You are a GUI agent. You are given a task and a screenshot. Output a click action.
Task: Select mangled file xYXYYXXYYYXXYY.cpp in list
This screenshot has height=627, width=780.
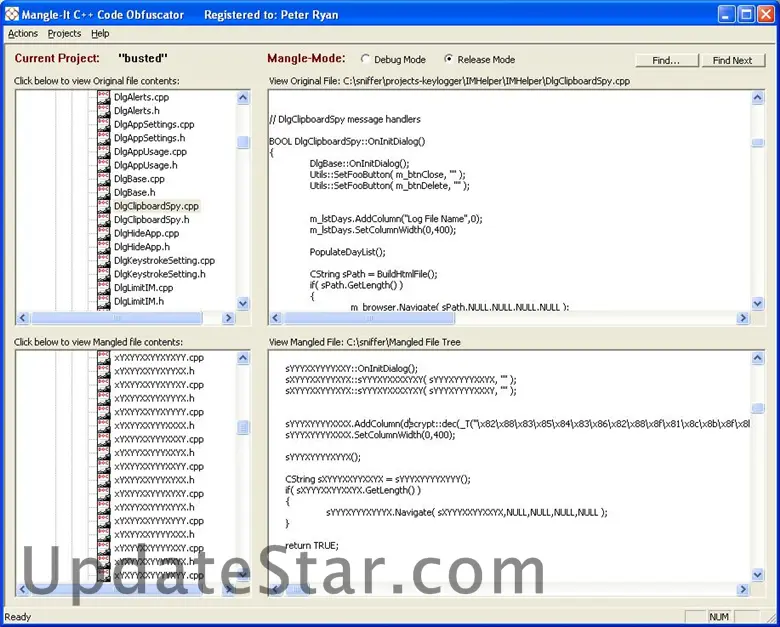(x=159, y=466)
